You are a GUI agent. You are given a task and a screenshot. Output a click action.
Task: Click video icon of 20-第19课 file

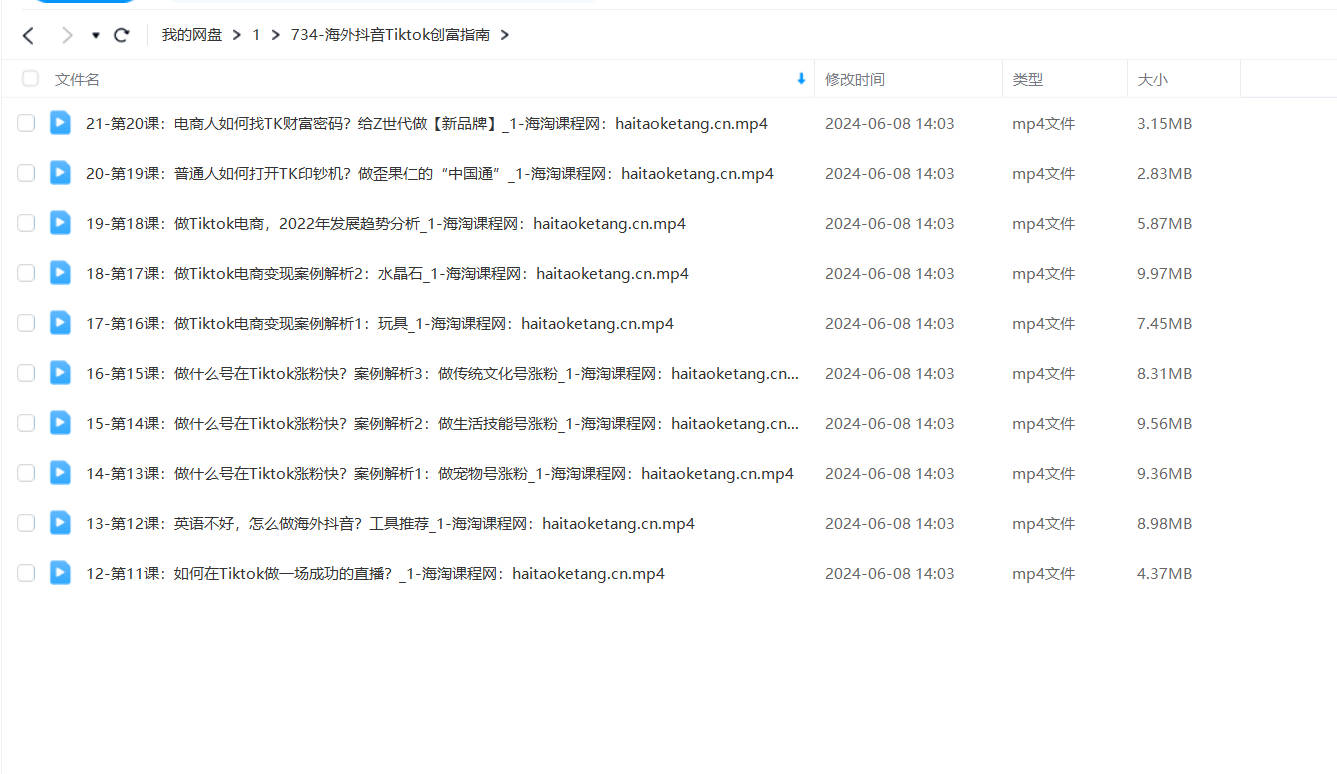pyautogui.click(x=60, y=172)
